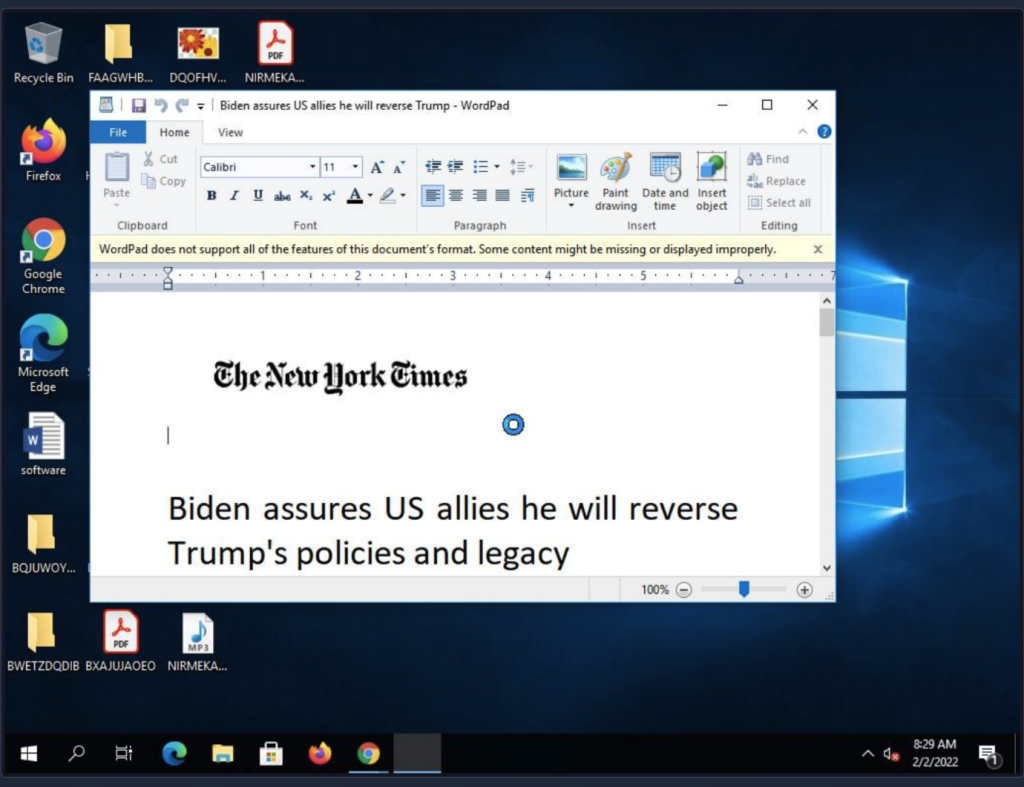
Task: Dismiss the yellow format warning bar
Action: 818,249
